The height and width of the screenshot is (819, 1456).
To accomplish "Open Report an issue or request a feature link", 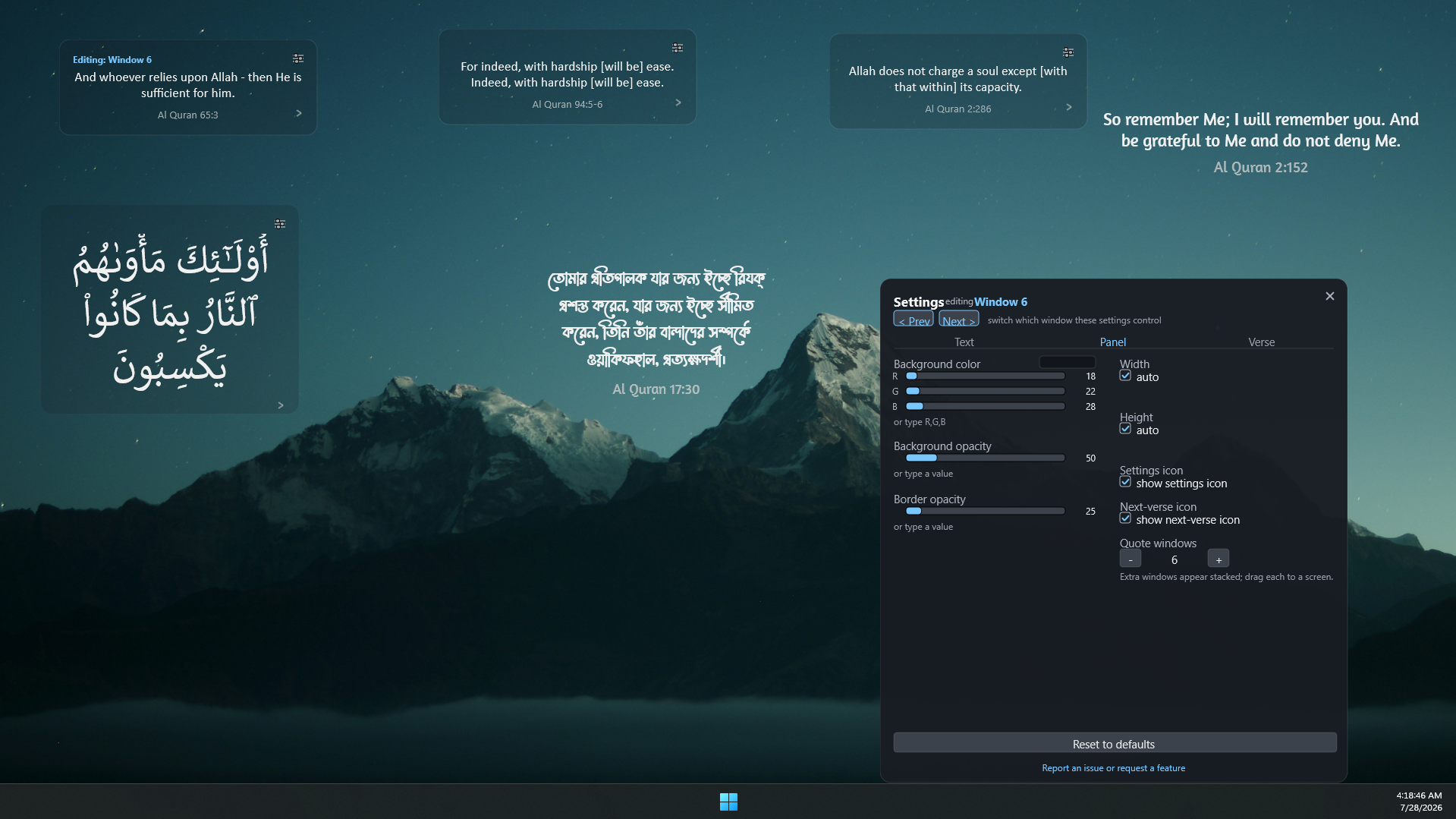I will (1113, 768).
